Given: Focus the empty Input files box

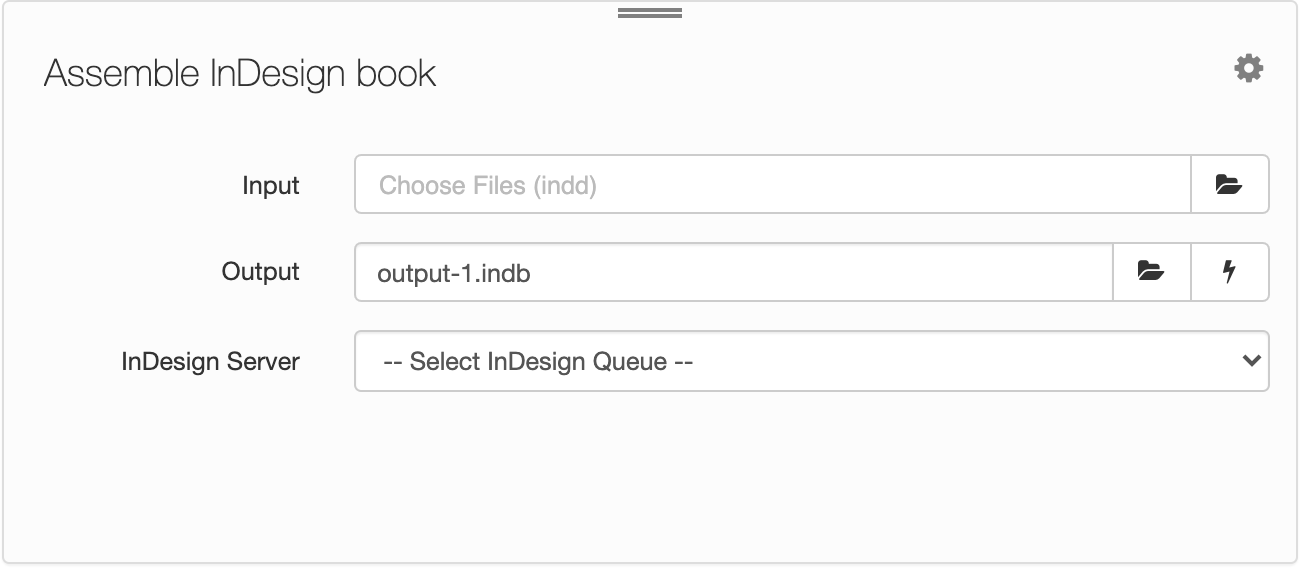Looking at the screenshot, I should pos(773,184).
